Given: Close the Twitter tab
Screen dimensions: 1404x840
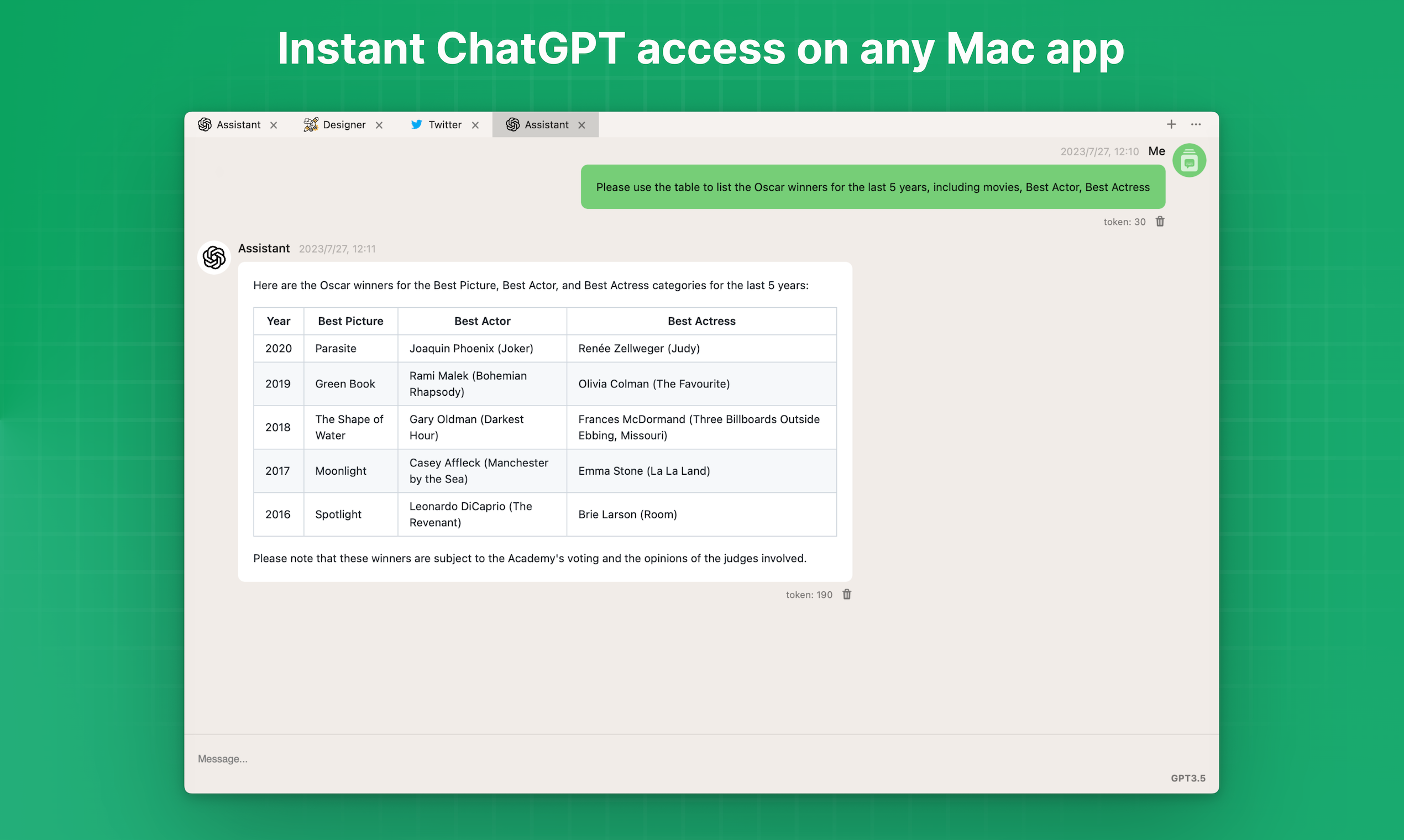Looking at the screenshot, I should [475, 125].
